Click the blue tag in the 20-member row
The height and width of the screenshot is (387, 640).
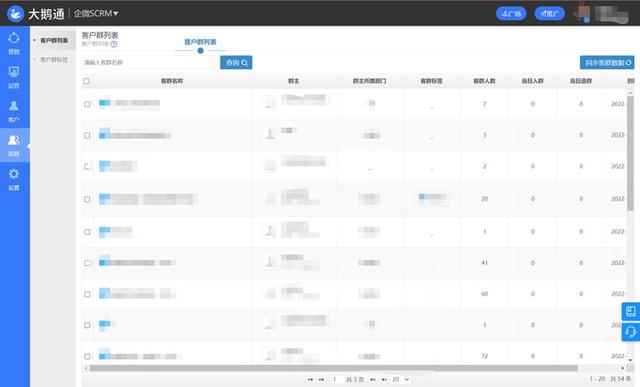click(432, 198)
